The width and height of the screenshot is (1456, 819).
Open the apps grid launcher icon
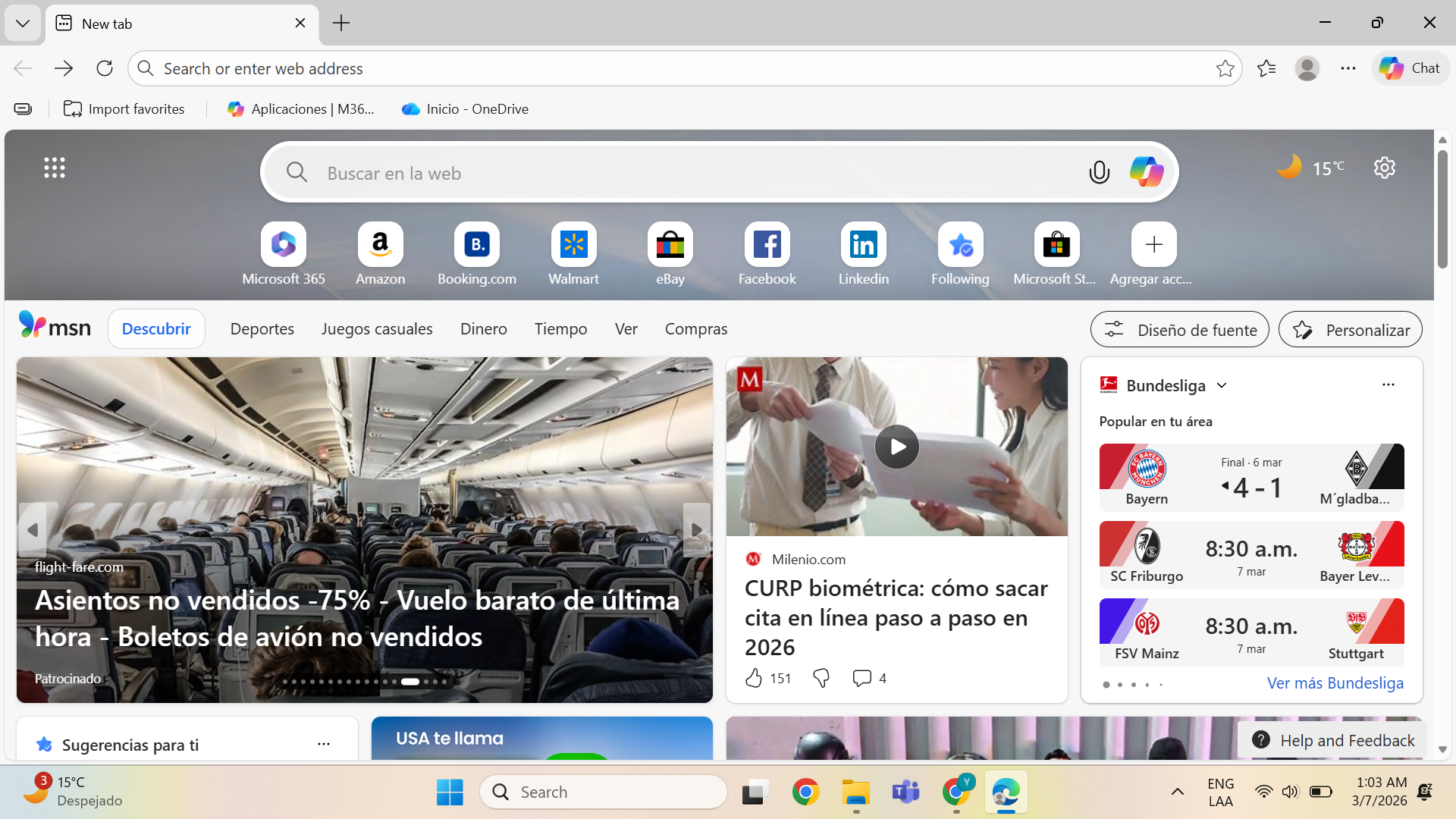click(x=55, y=168)
